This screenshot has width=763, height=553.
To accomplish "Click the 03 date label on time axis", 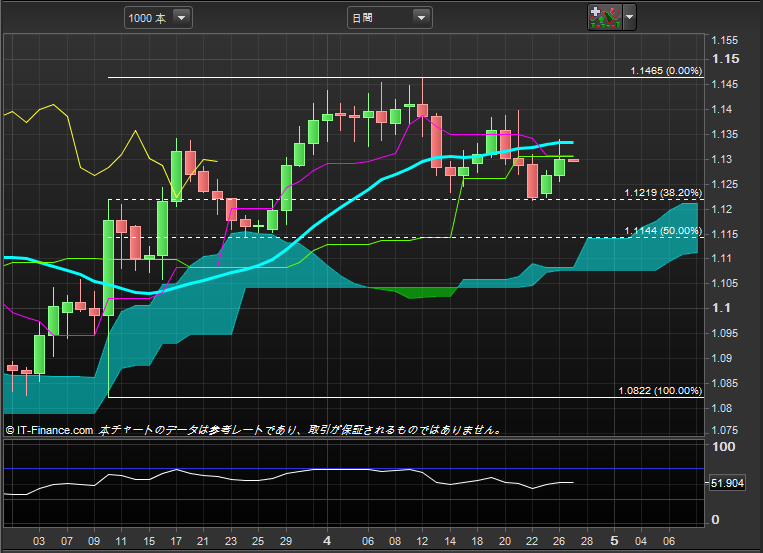I will (x=39, y=541).
